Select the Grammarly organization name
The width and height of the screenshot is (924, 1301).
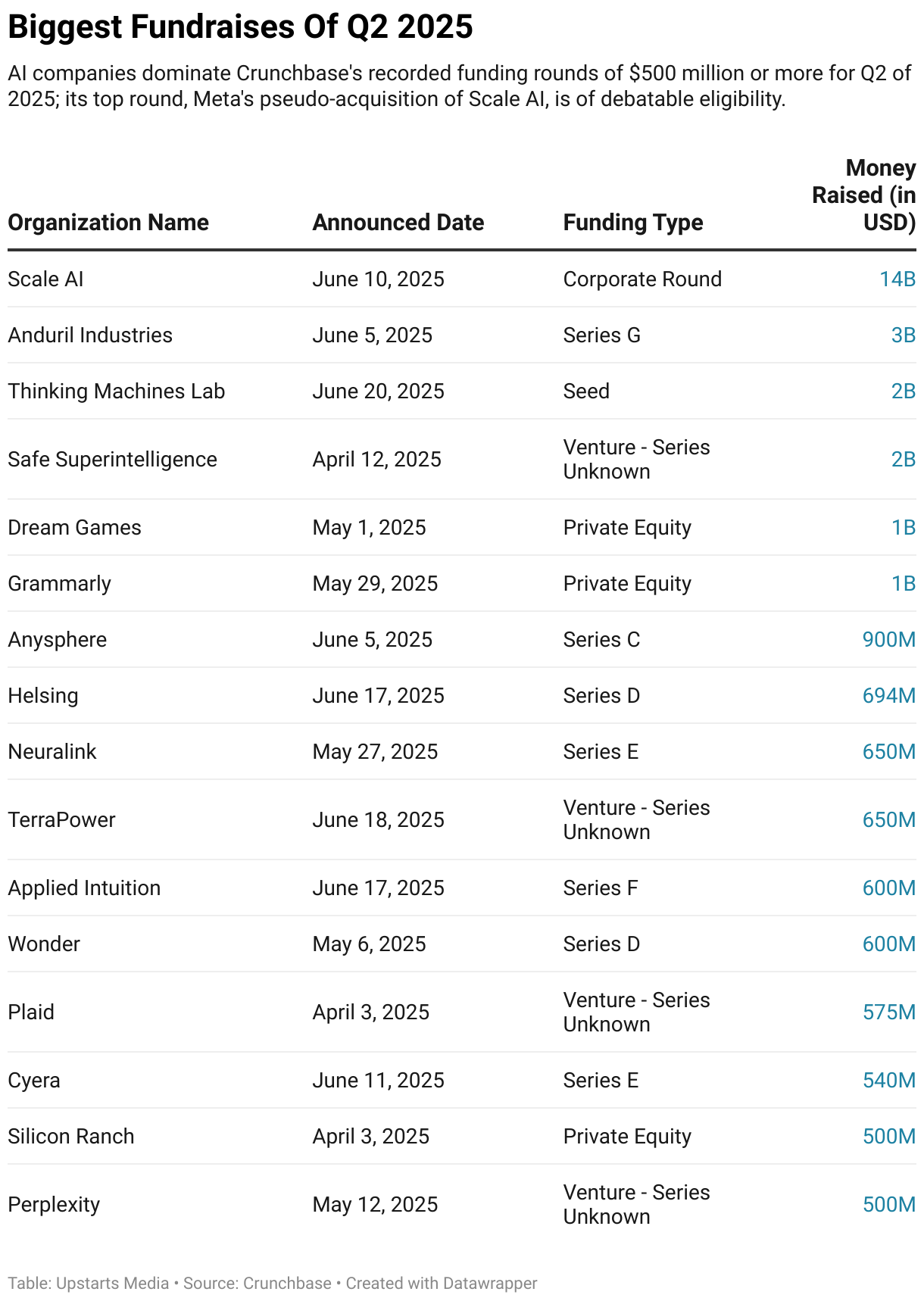point(60,584)
